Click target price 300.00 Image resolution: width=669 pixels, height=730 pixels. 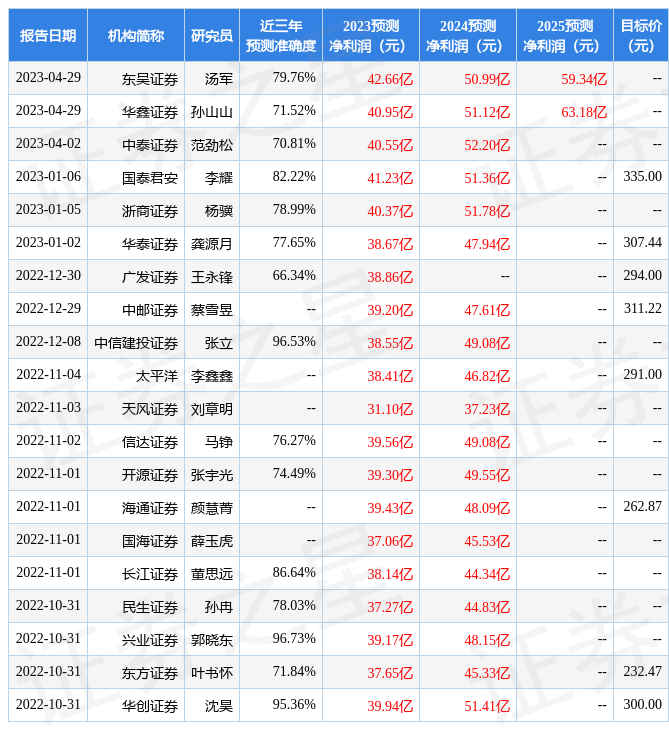(642, 705)
